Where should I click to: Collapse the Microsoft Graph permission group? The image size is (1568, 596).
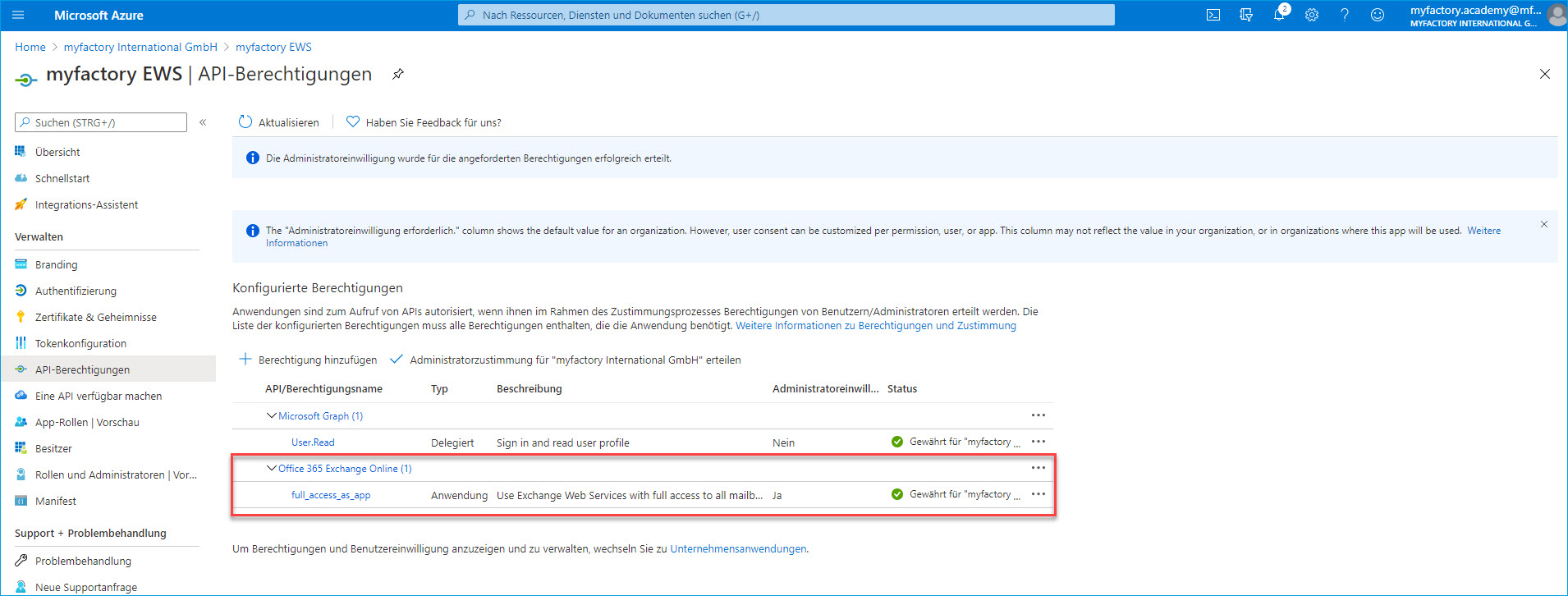tap(271, 415)
